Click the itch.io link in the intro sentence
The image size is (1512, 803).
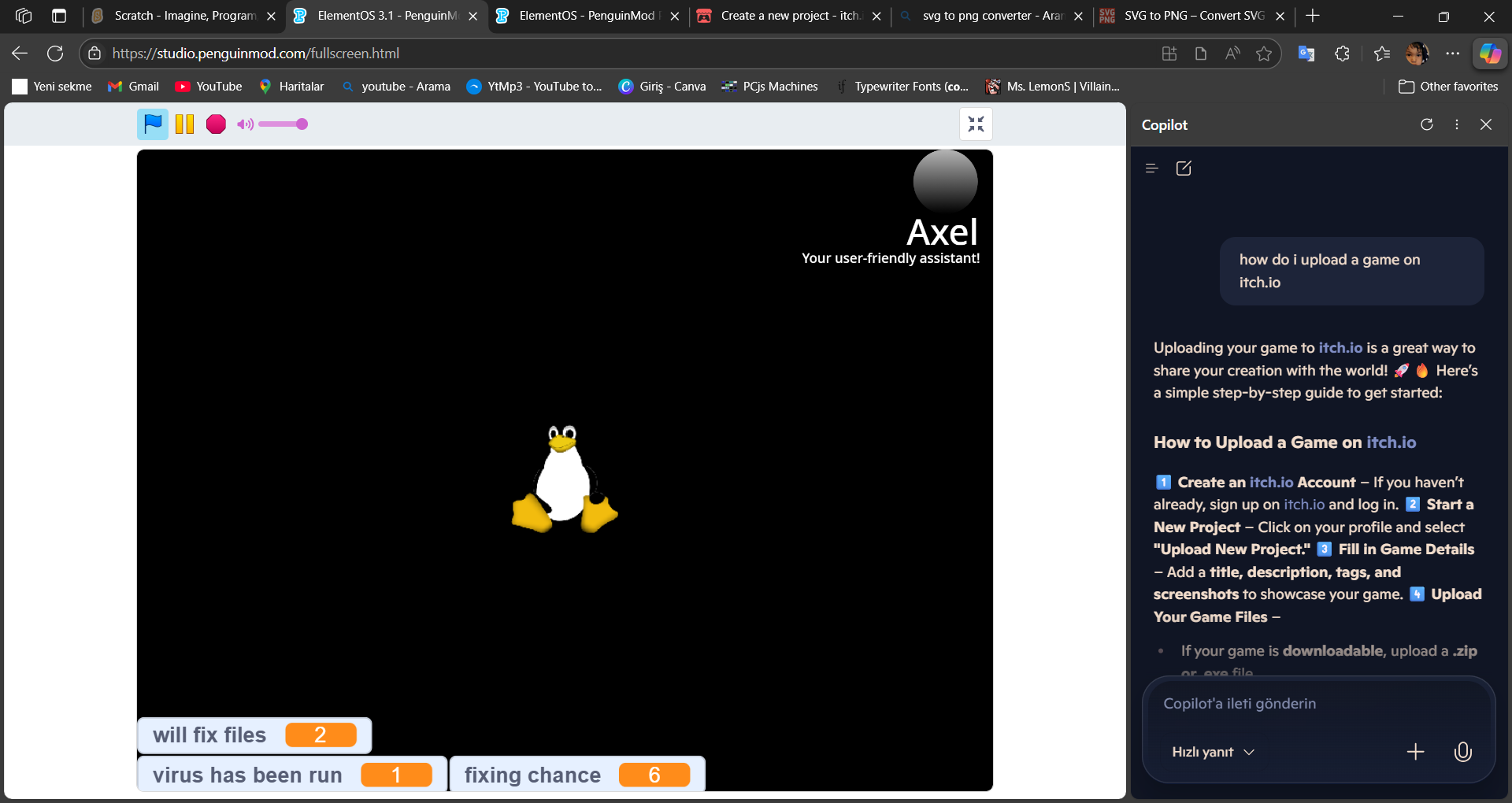[1340, 347]
